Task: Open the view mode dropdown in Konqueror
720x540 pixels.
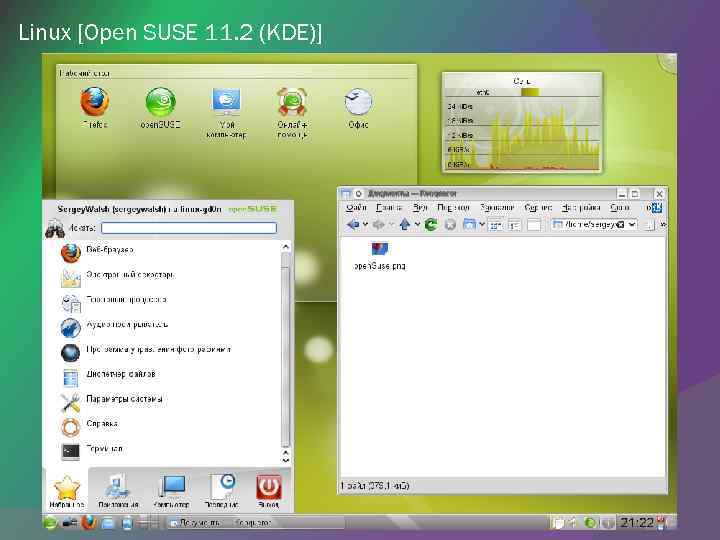Action: click(482, 225)
